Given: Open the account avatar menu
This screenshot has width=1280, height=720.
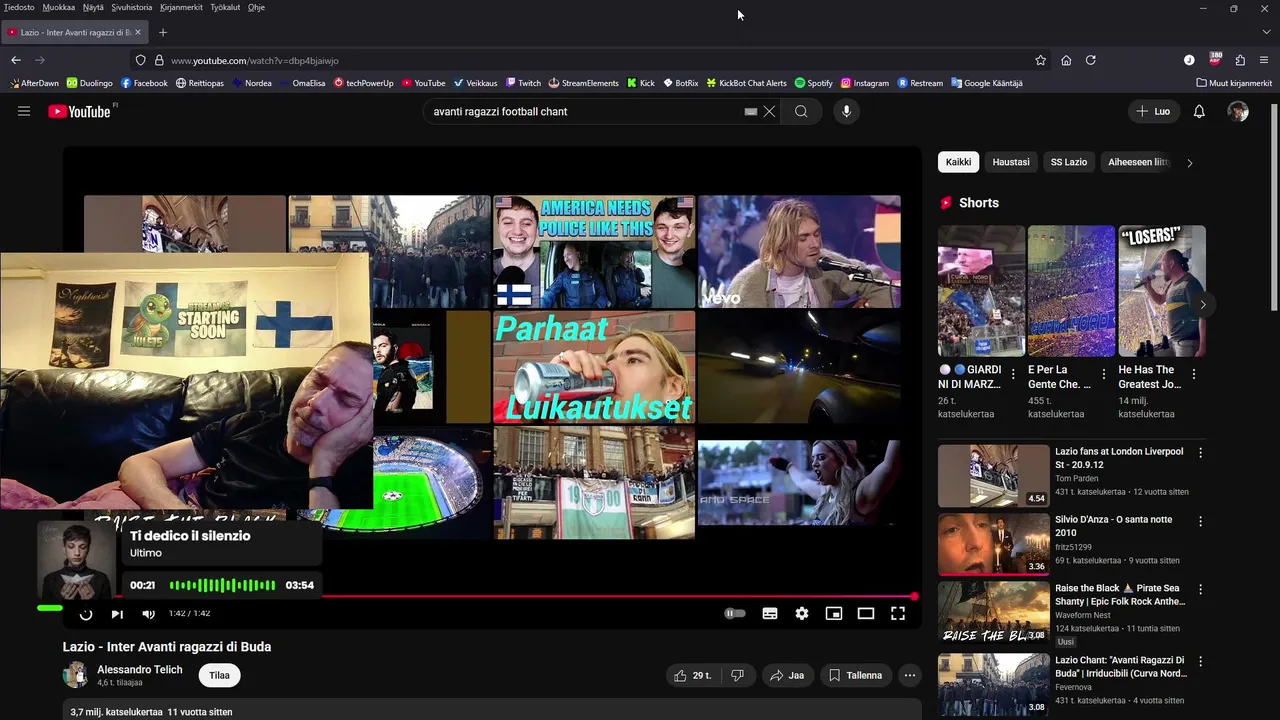Looking at the screenshot, I should pos(1238,111).
